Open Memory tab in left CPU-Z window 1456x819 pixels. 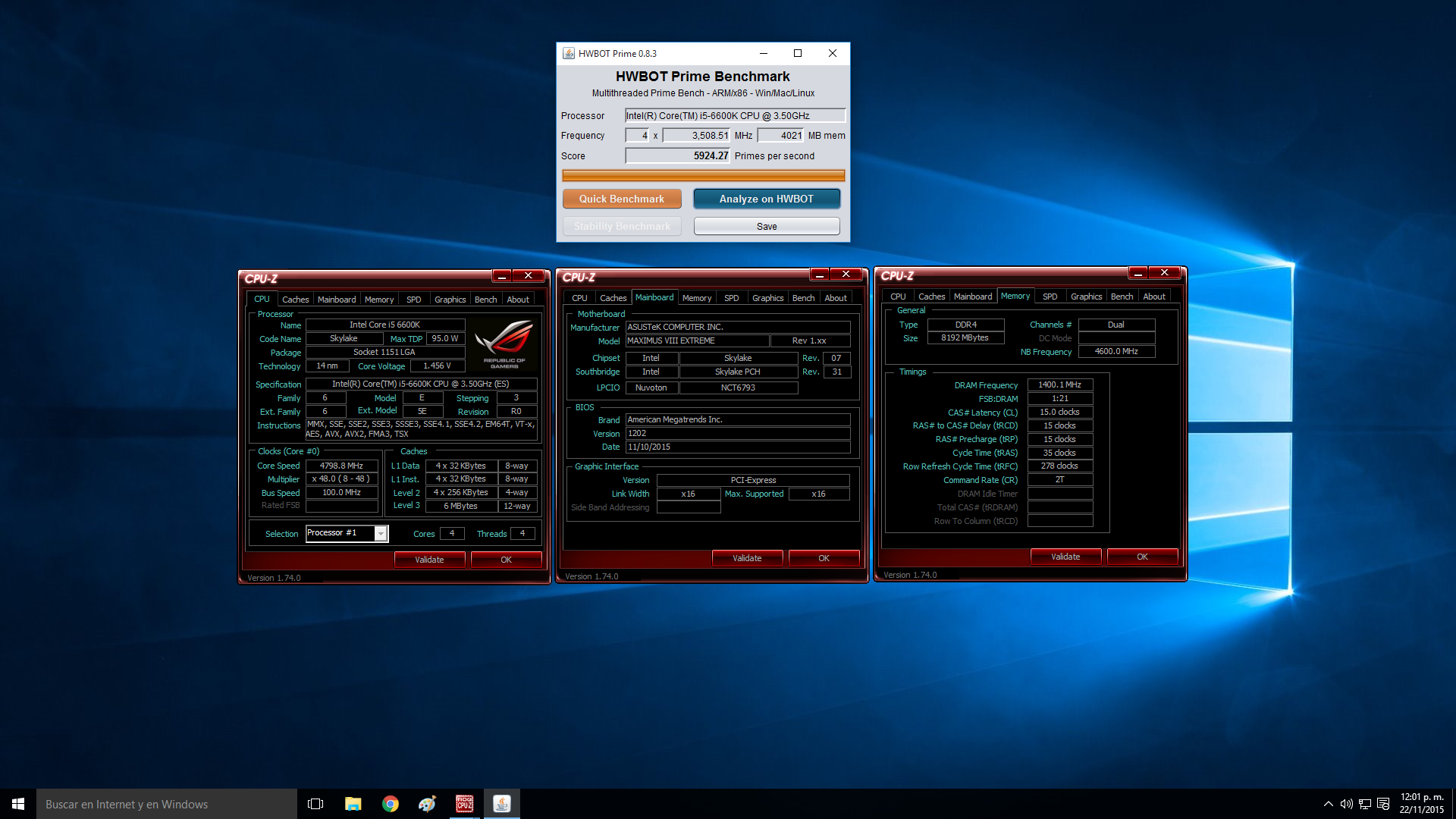[379, 300]
